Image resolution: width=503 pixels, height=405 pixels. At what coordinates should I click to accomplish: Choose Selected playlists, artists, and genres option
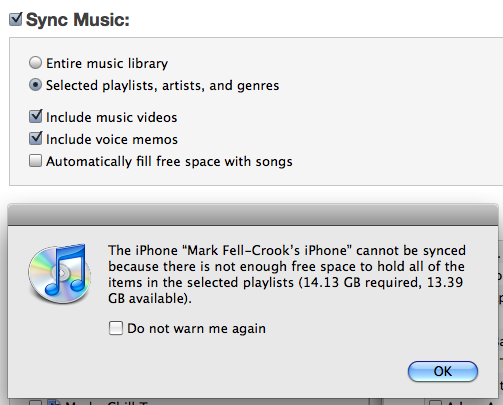(35, 85)
